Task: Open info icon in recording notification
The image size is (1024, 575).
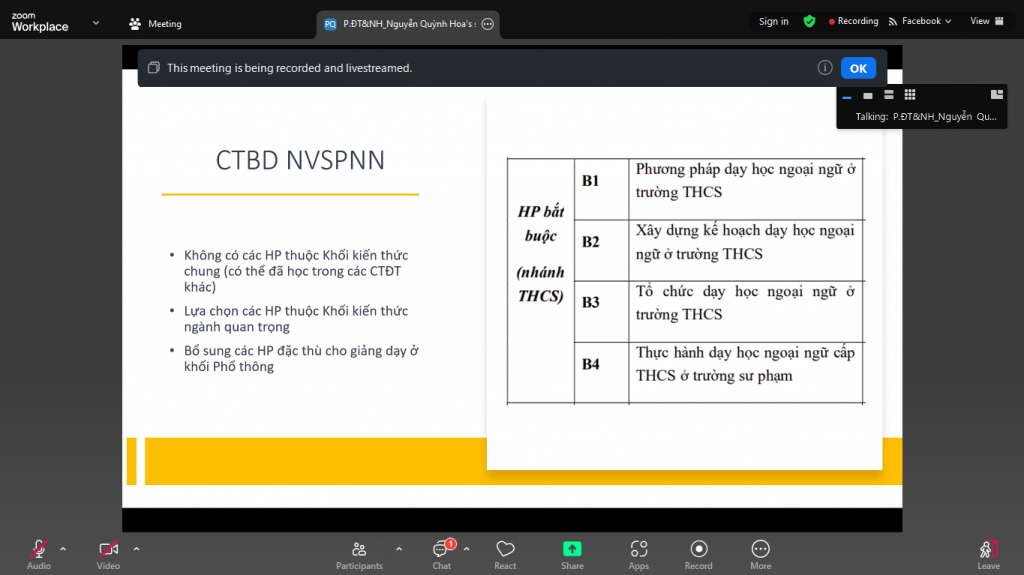Action: coord(825,68)
